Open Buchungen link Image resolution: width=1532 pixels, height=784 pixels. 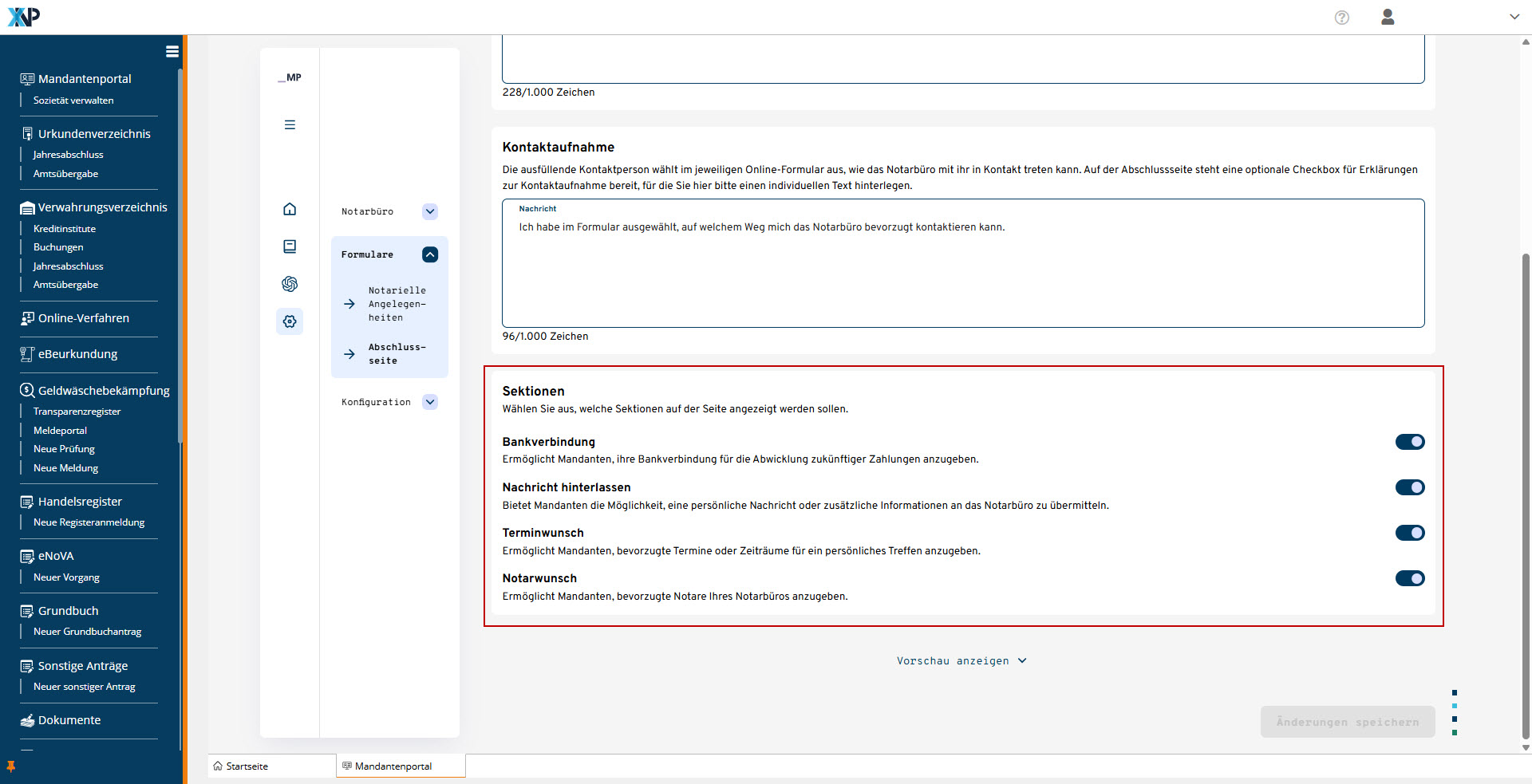point(58,247)
